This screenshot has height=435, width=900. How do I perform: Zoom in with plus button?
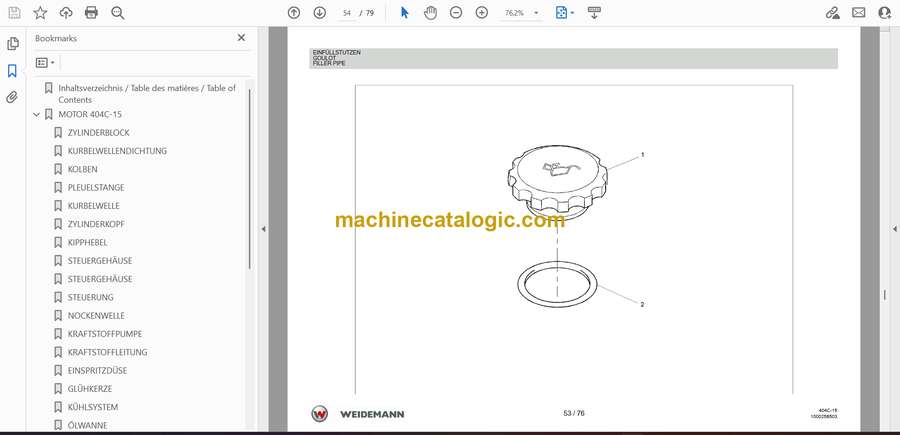point(481,13)
